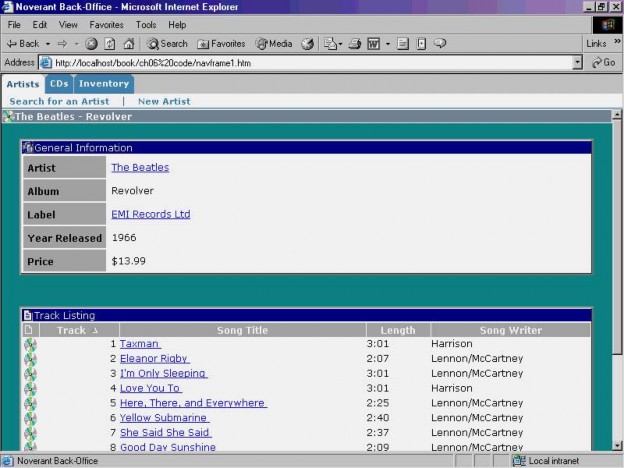Open the EMI Records Ltd link
The width and height of the screenshot is (624, 468).
point(150,214)
